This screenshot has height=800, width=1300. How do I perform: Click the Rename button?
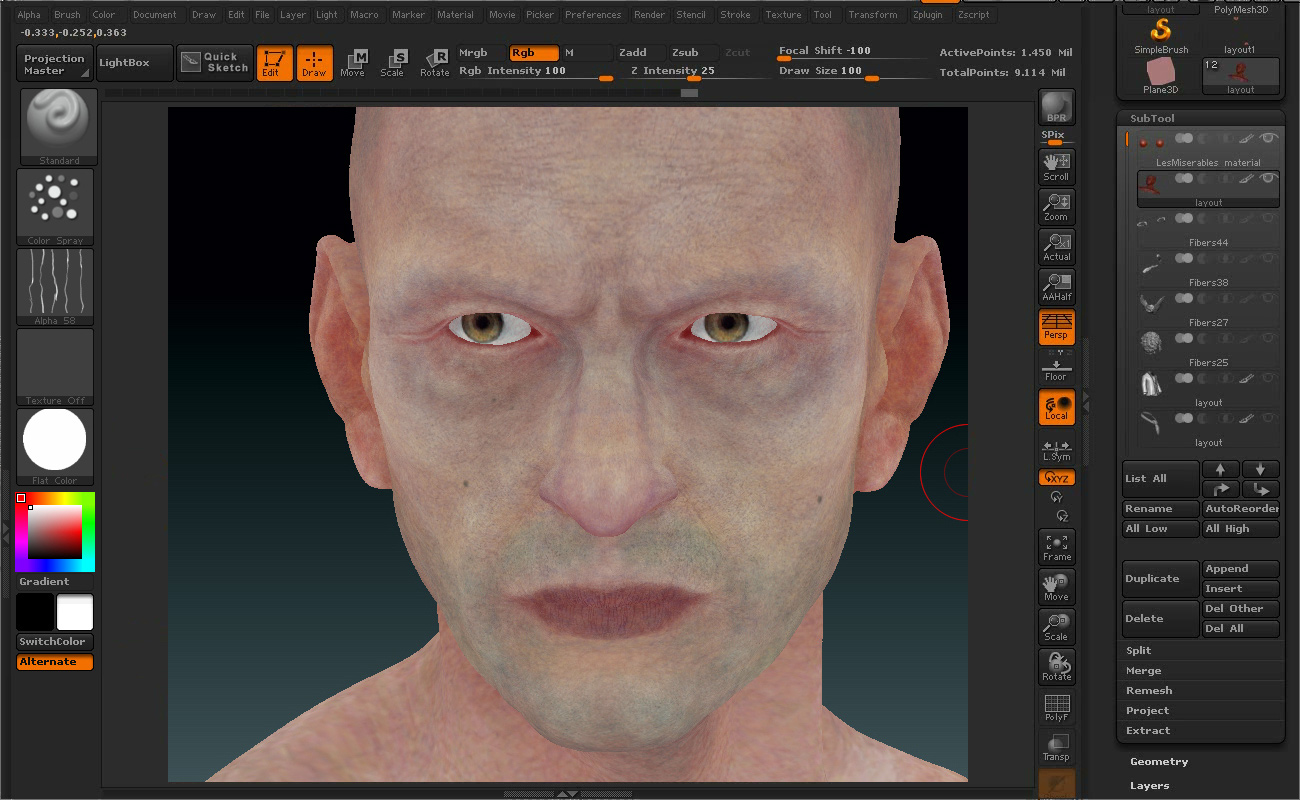click(x=1160, y=508)
